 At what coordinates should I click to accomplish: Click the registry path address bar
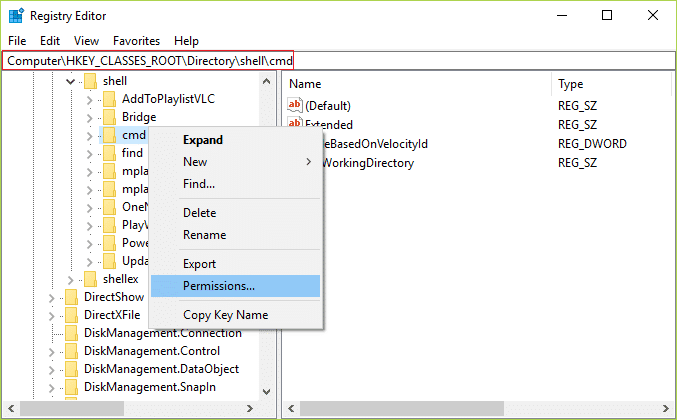(338, 61)
